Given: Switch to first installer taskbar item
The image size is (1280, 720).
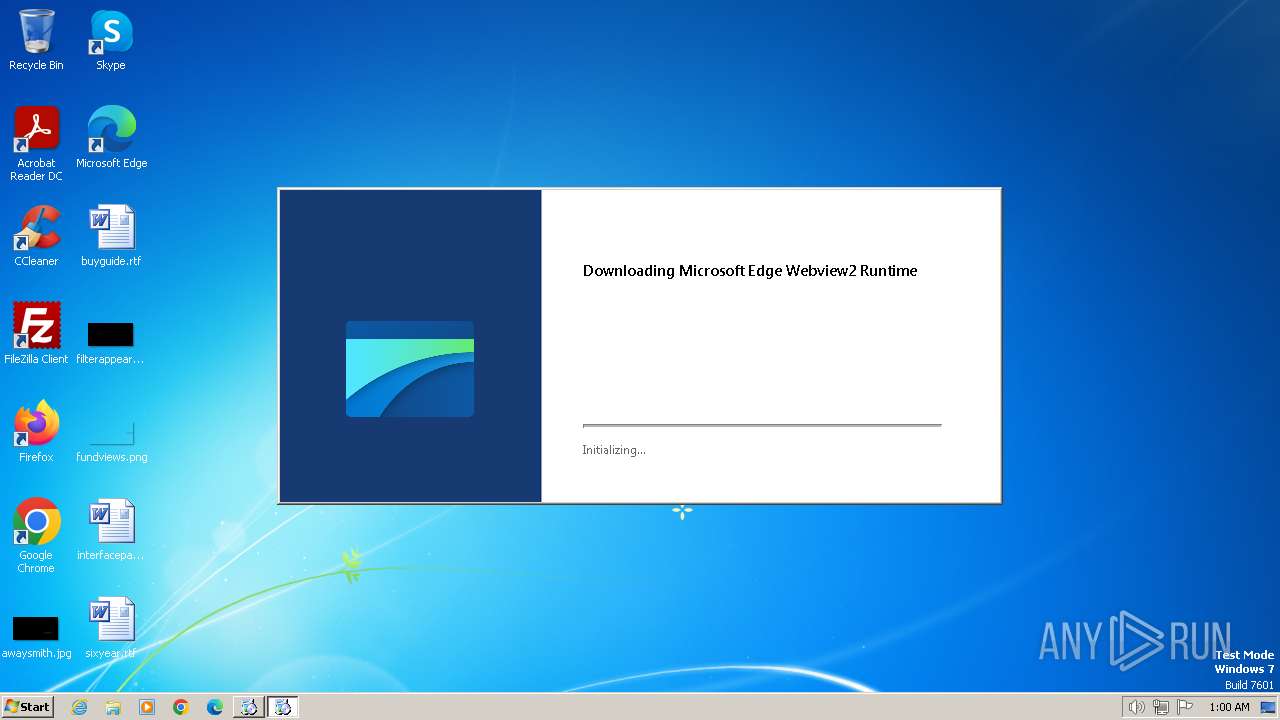Looking at the screenshot, I should click(x=248, y=707).
